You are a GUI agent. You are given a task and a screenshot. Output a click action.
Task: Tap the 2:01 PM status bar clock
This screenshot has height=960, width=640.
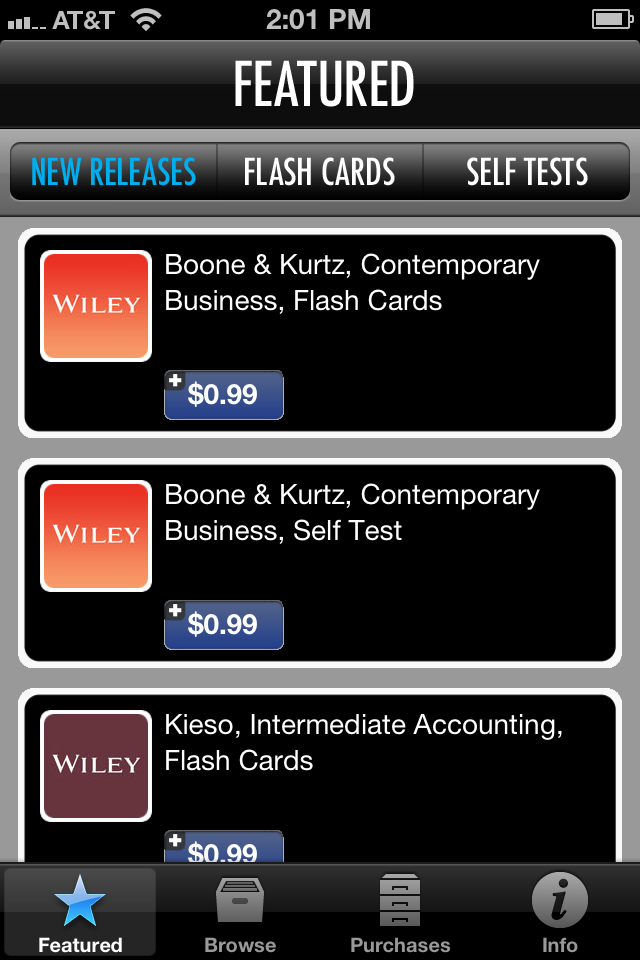coord(320,19)
